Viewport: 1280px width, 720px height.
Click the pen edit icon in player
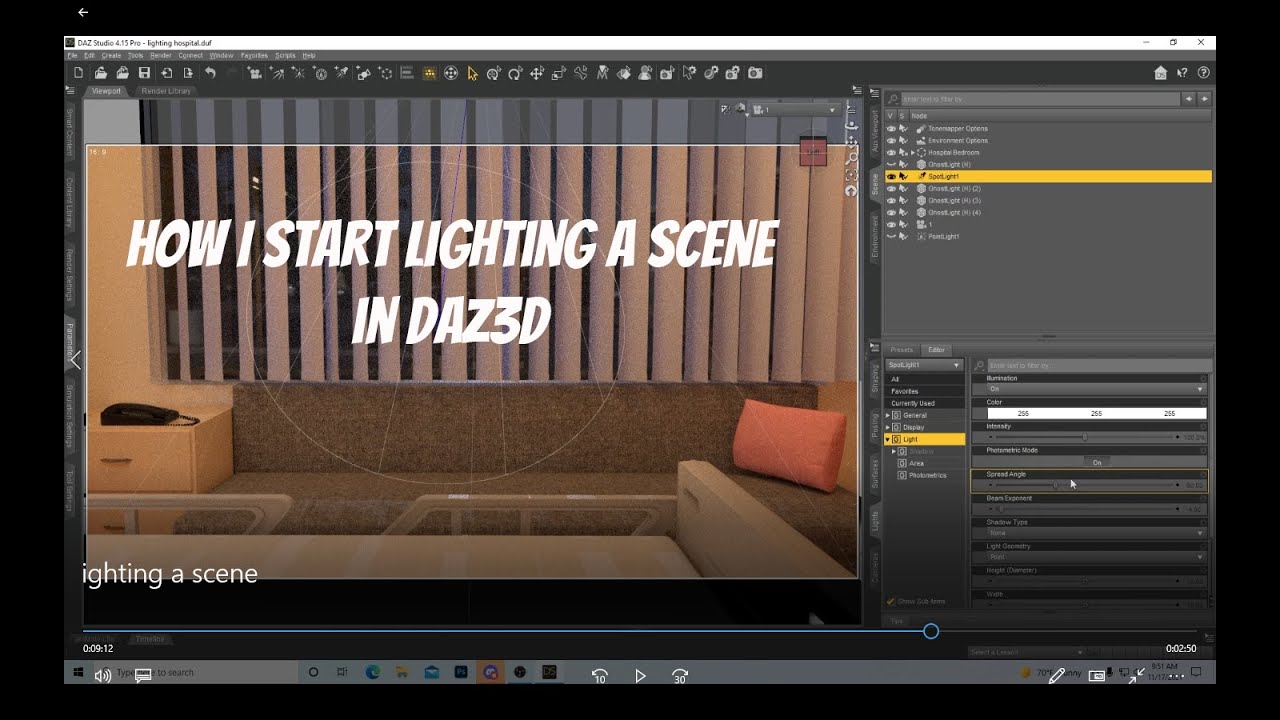point(1056,676)
